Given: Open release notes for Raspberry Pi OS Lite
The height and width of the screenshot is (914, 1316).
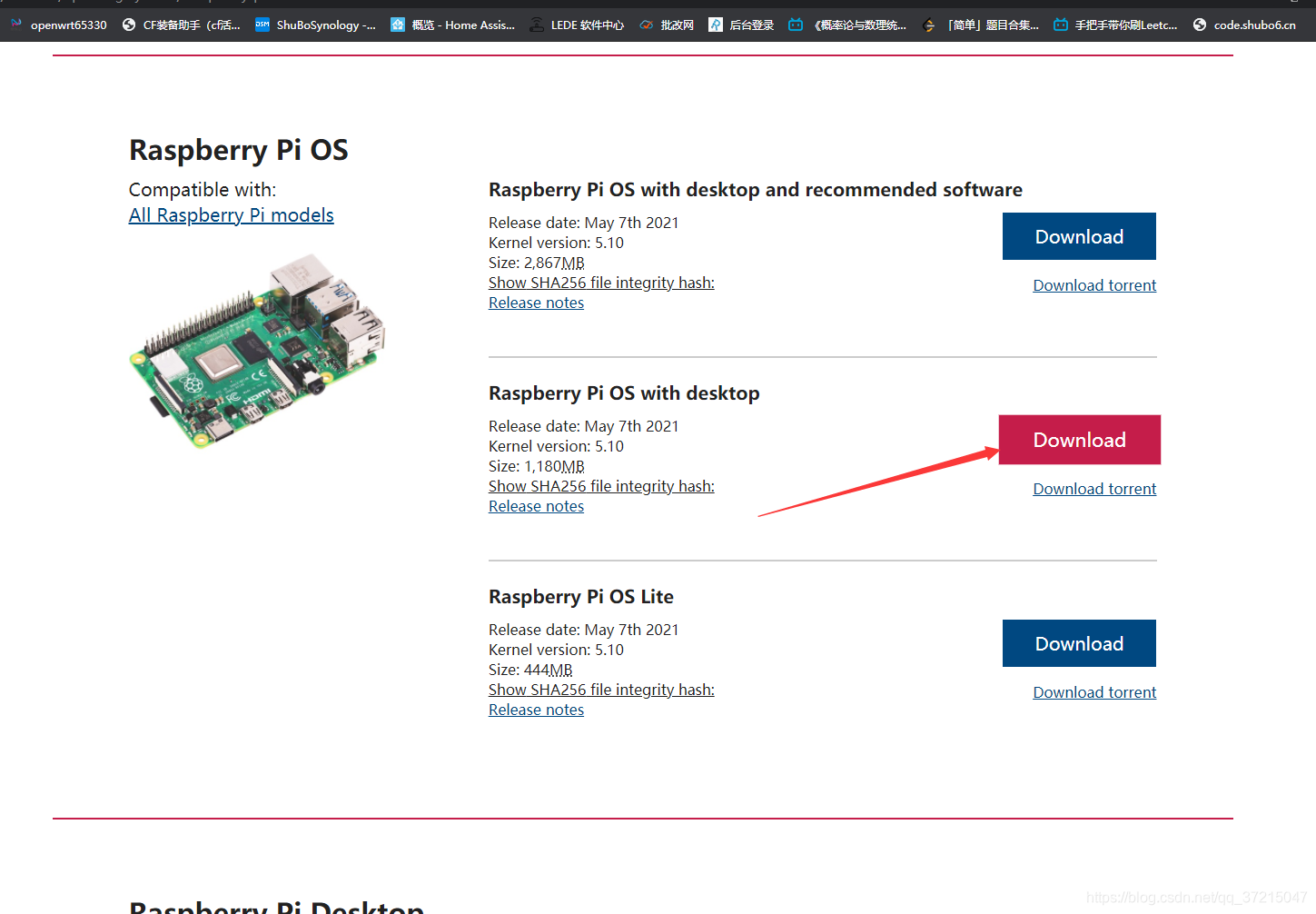Looking at the screenshot, I should click(536, 710).
